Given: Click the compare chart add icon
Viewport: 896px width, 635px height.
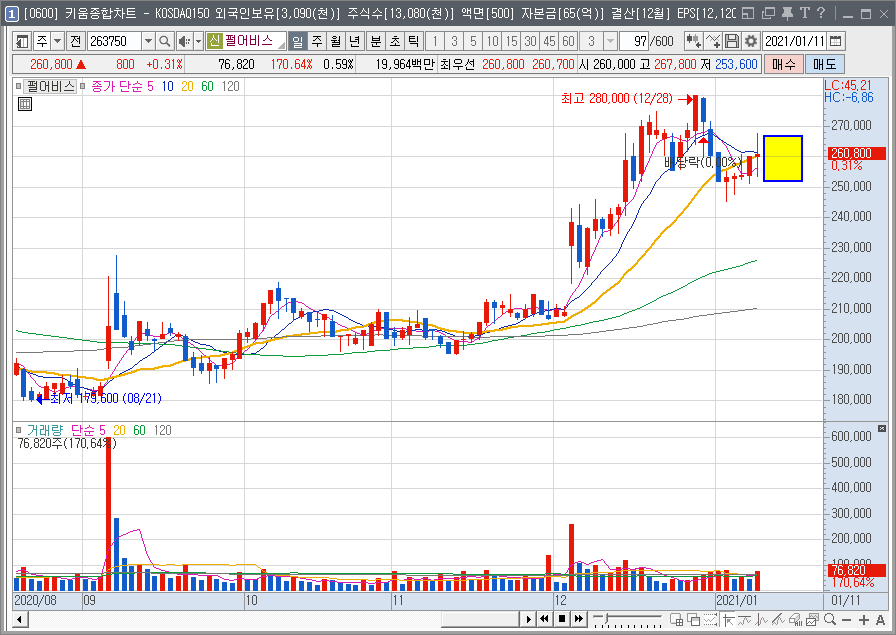Looking at the screenshot, I should coord(694,41).
